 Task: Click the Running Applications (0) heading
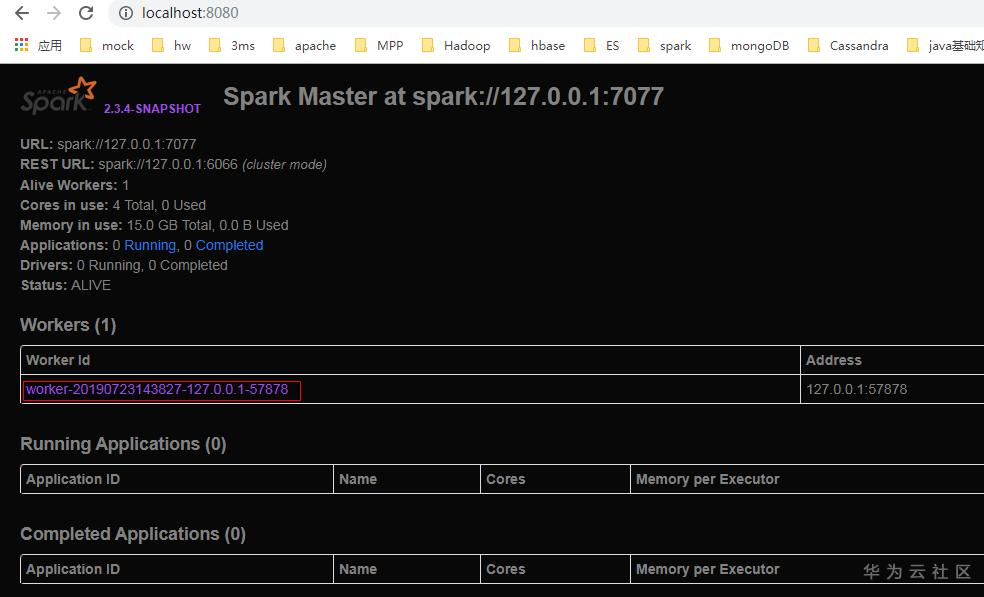pyautogui.click(x=123, y=444)
